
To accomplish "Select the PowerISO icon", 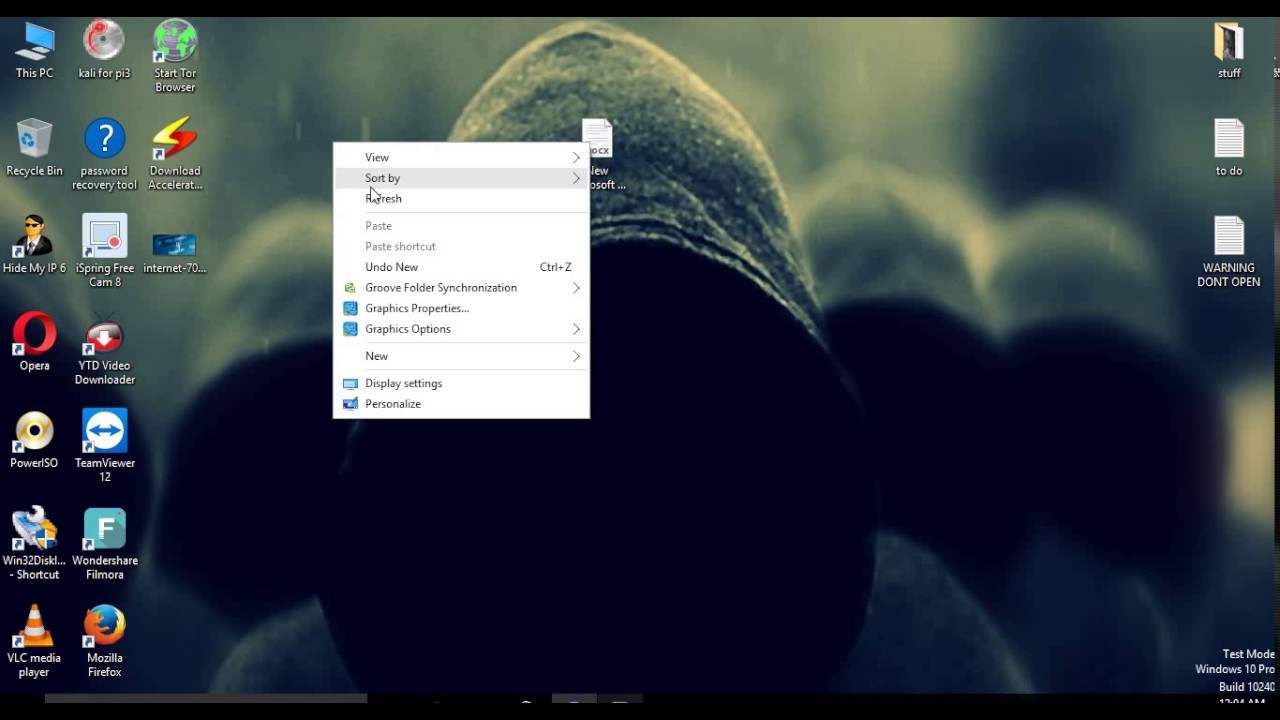I will [x=34, y=440].
